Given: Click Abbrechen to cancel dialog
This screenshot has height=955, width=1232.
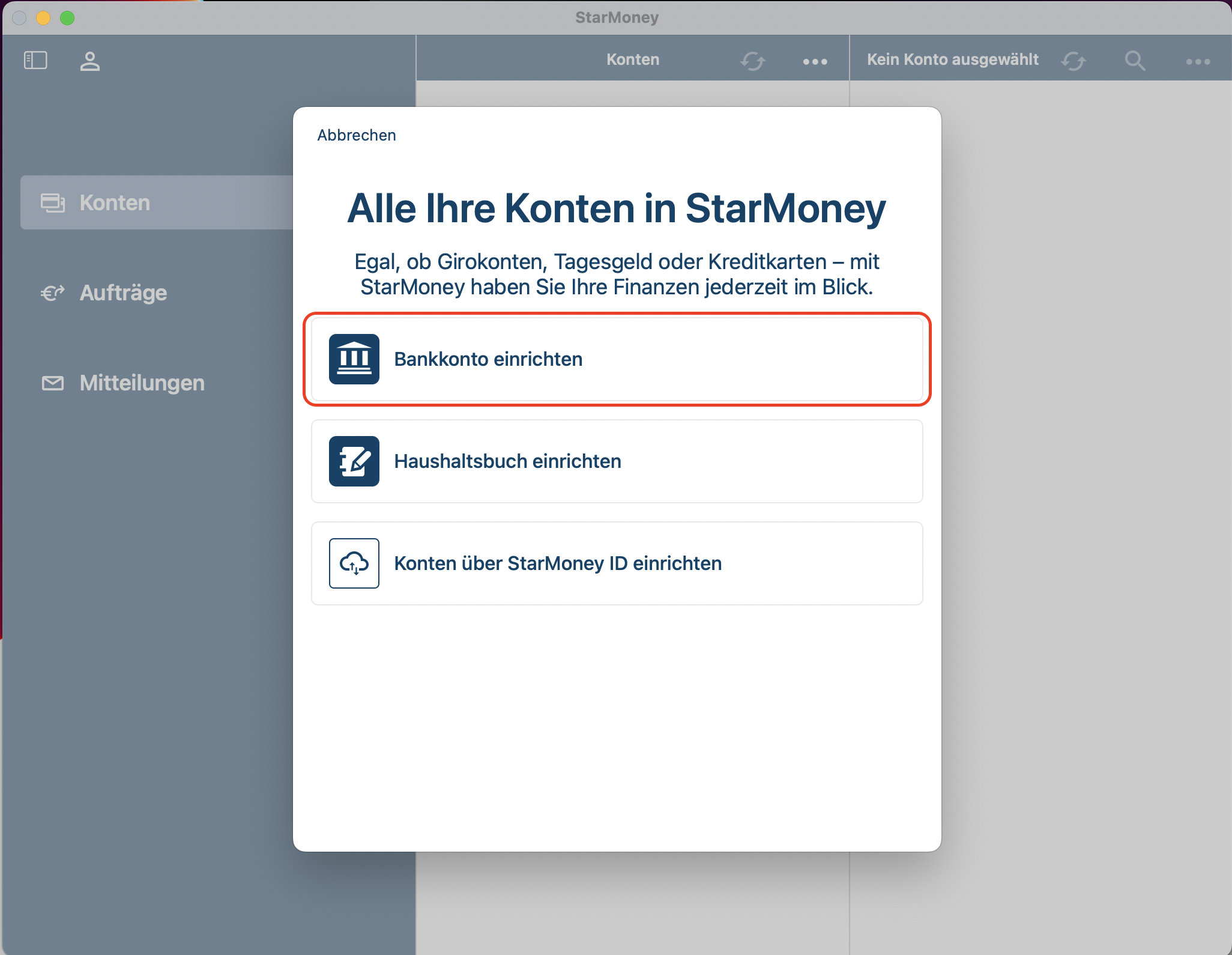Looking at the screenshot, I should click(x=357, y=135).
